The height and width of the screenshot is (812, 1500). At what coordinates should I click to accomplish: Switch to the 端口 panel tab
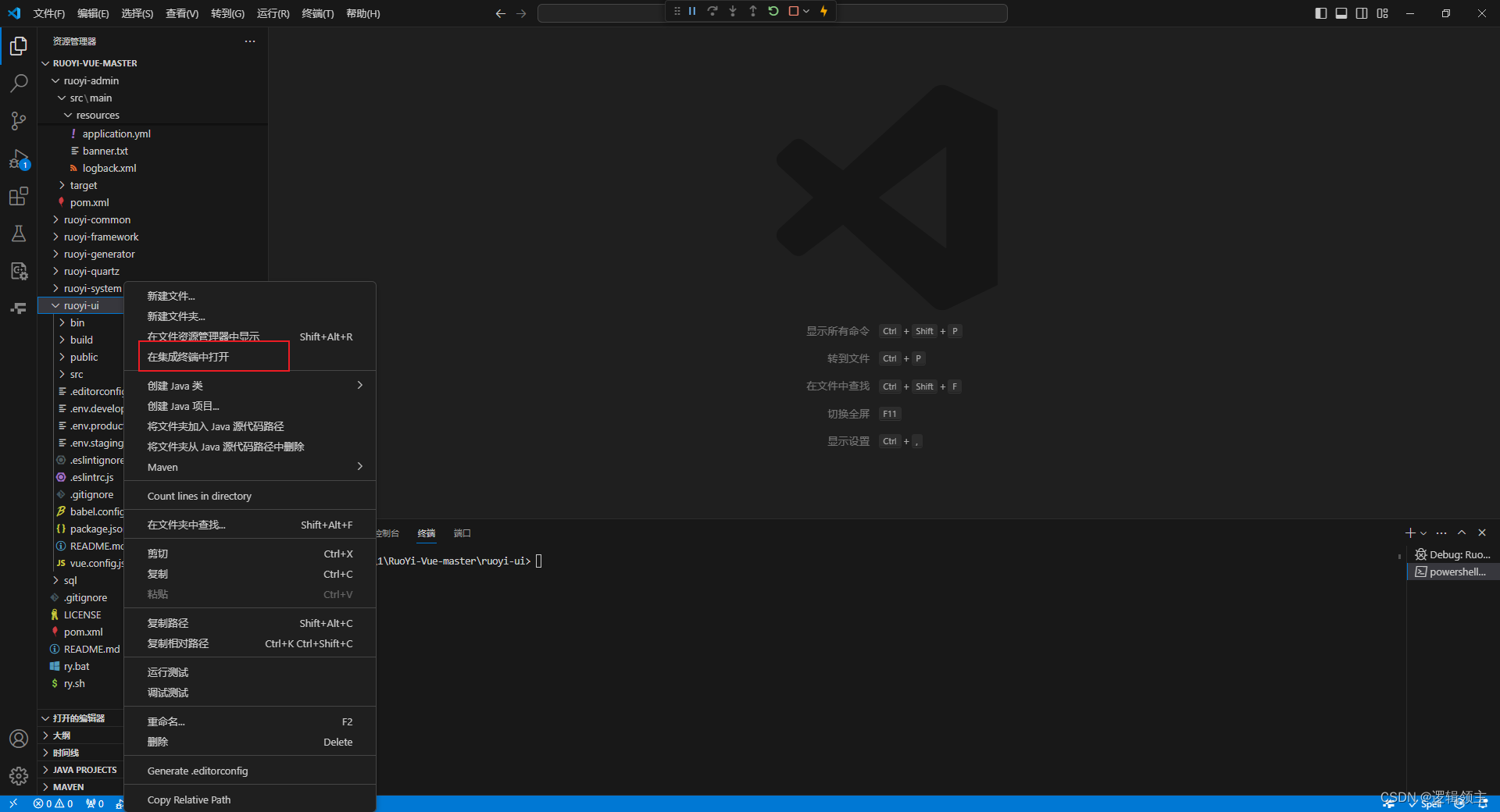(x=462, y=533)
